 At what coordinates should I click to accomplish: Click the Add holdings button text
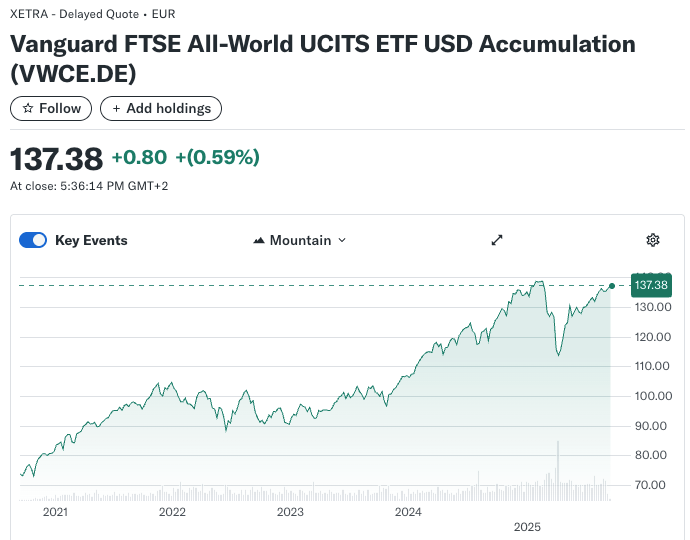tap(168, 108)
